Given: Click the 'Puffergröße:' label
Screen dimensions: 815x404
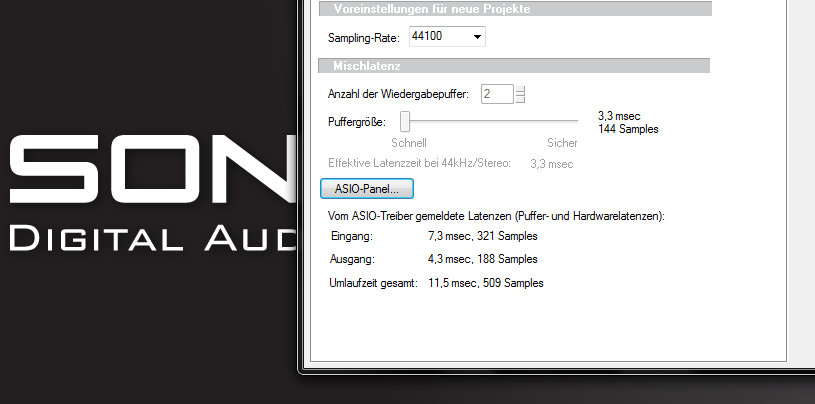Looking at the screenshot, I should click(x=357, y=122).
